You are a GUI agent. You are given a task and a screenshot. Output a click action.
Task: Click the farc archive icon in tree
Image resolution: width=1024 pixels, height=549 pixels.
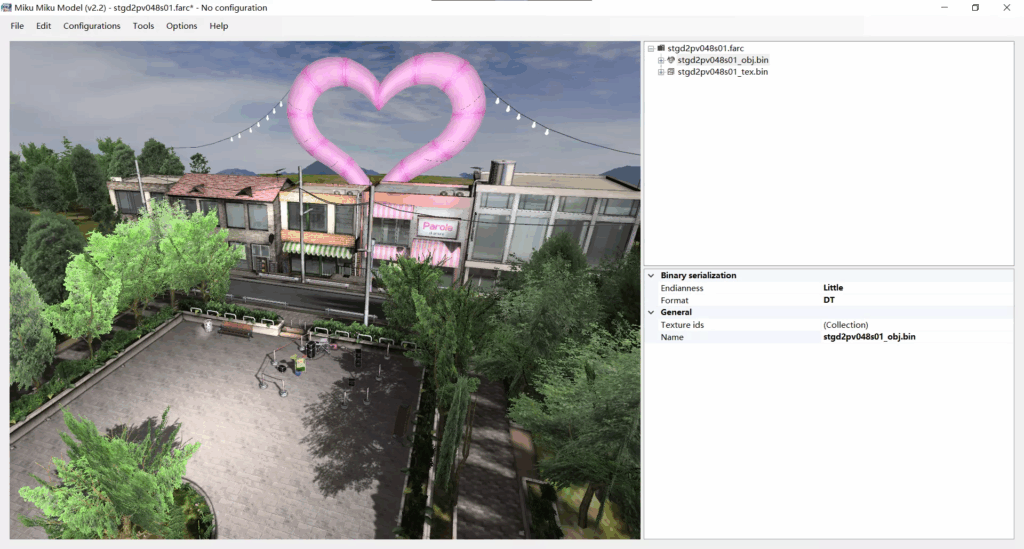(x=661, y=48)
